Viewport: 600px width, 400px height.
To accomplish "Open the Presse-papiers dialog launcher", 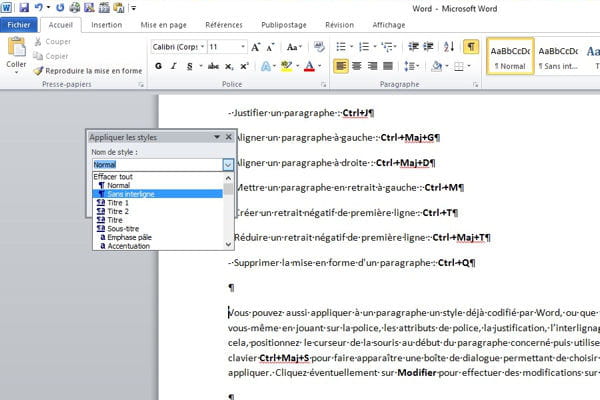I will pos(141,85).
